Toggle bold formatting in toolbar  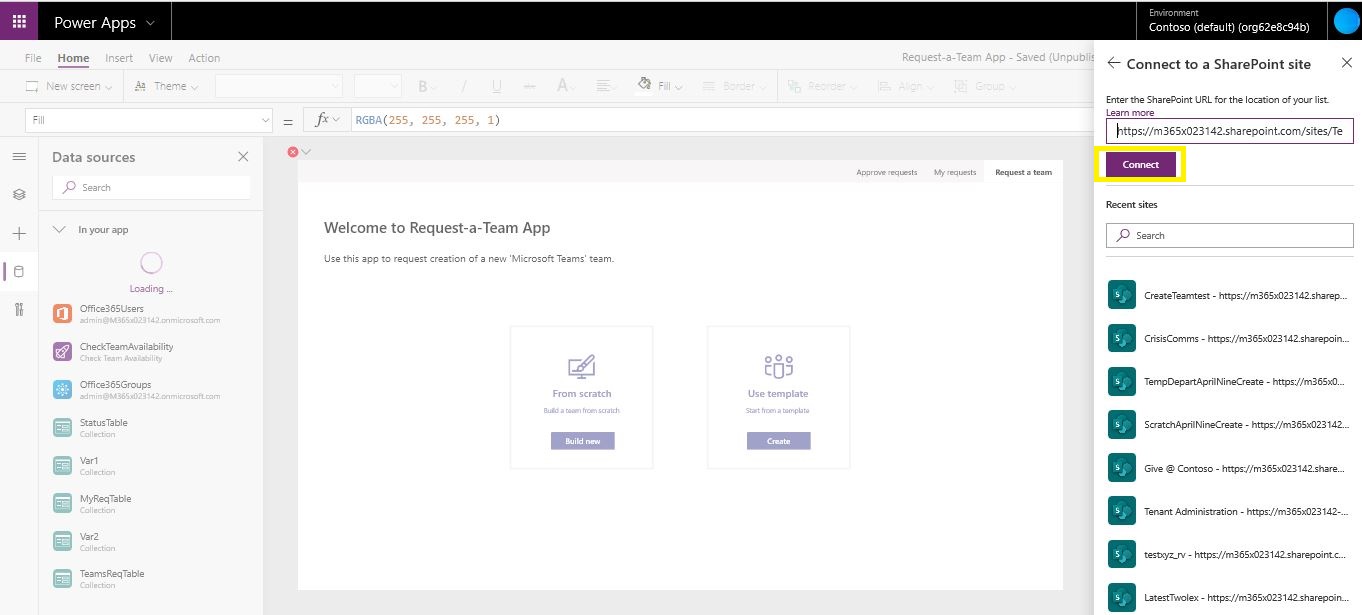click(422, 86)
